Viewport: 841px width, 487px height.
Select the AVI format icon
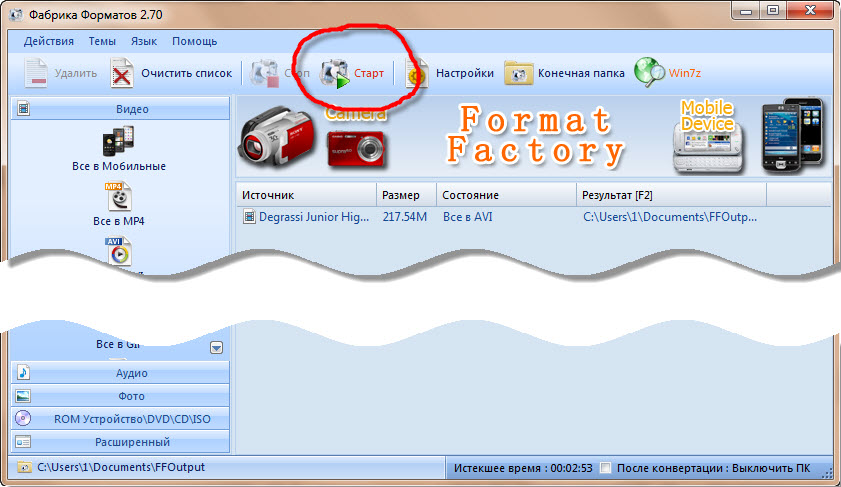pyautogui.click(x=119, y=251)
